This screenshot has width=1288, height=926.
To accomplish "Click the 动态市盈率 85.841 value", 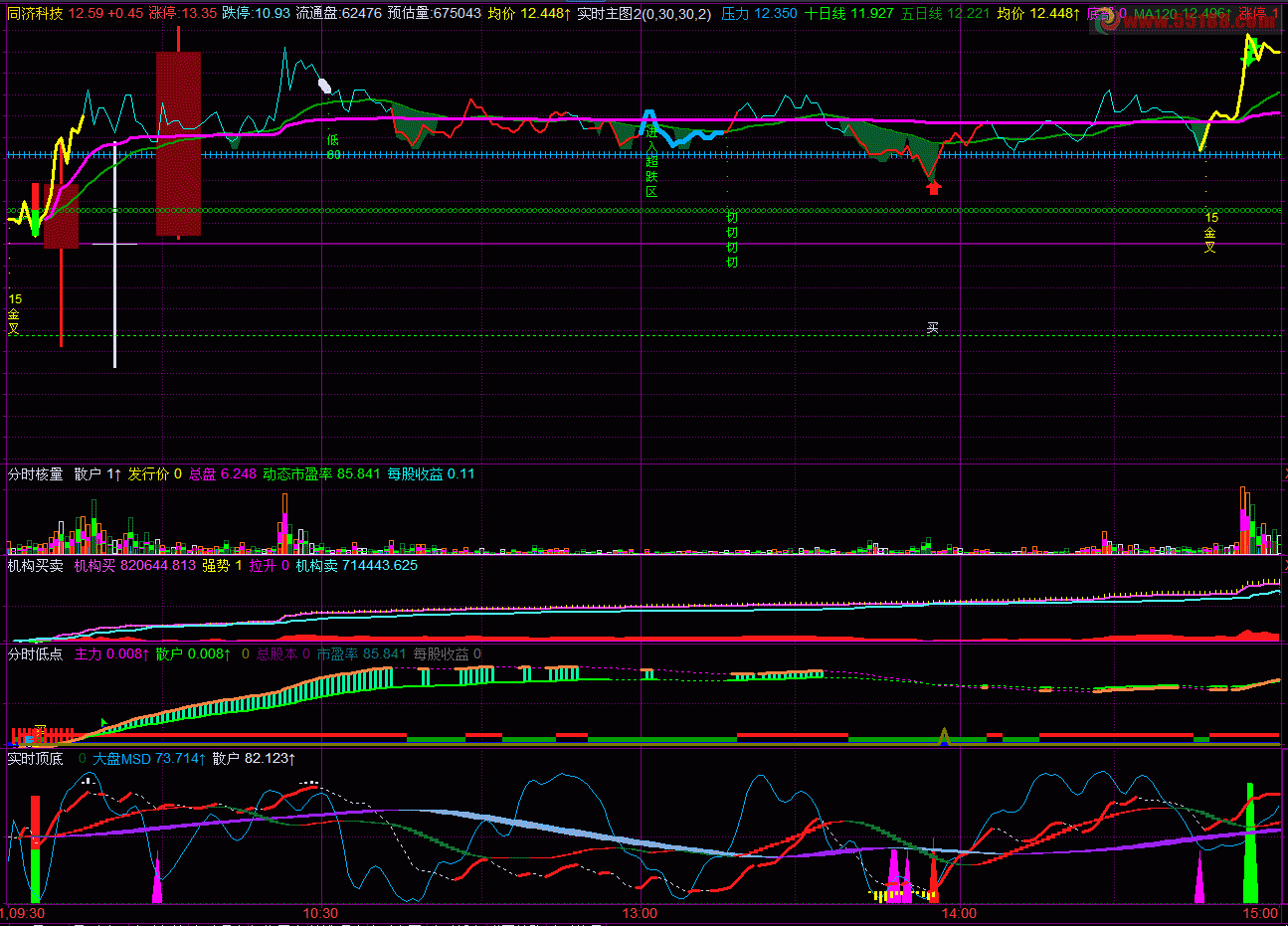I will pos(322,474).
